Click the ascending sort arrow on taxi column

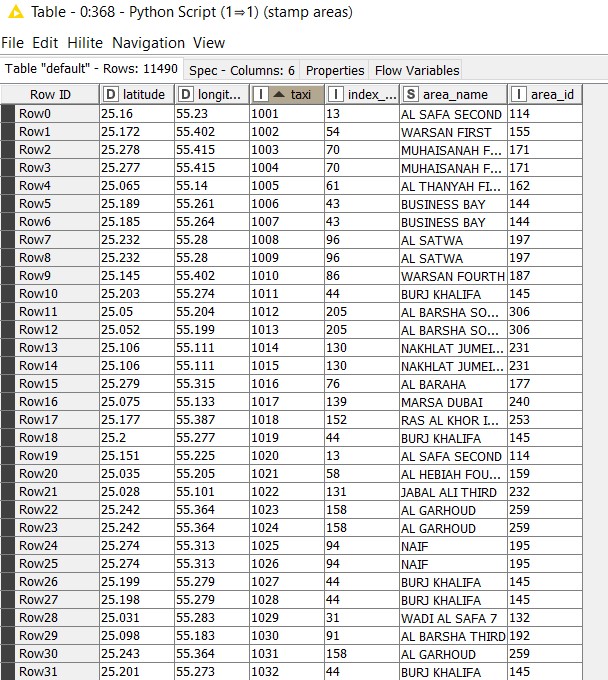point(279,94)
